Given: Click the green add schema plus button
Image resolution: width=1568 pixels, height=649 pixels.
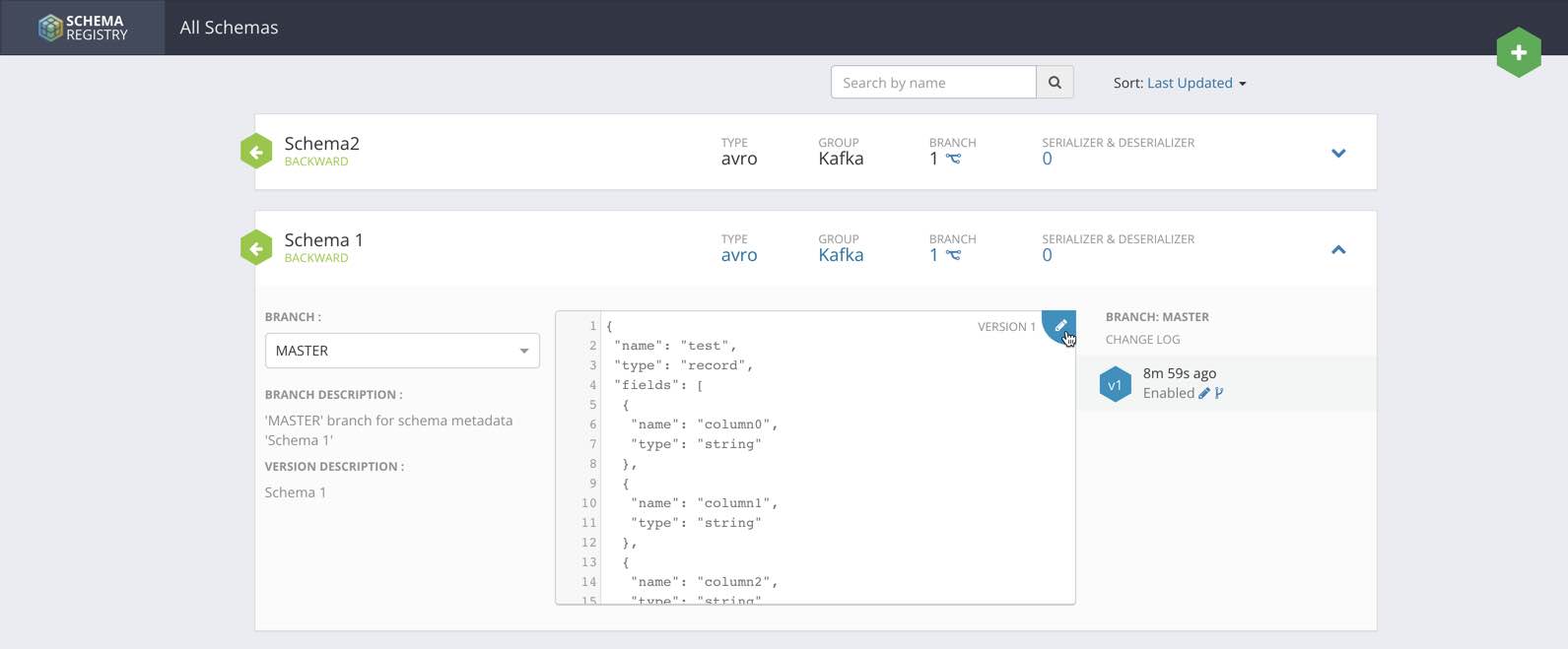Looking at the screenshot, I should point(1518,52).
